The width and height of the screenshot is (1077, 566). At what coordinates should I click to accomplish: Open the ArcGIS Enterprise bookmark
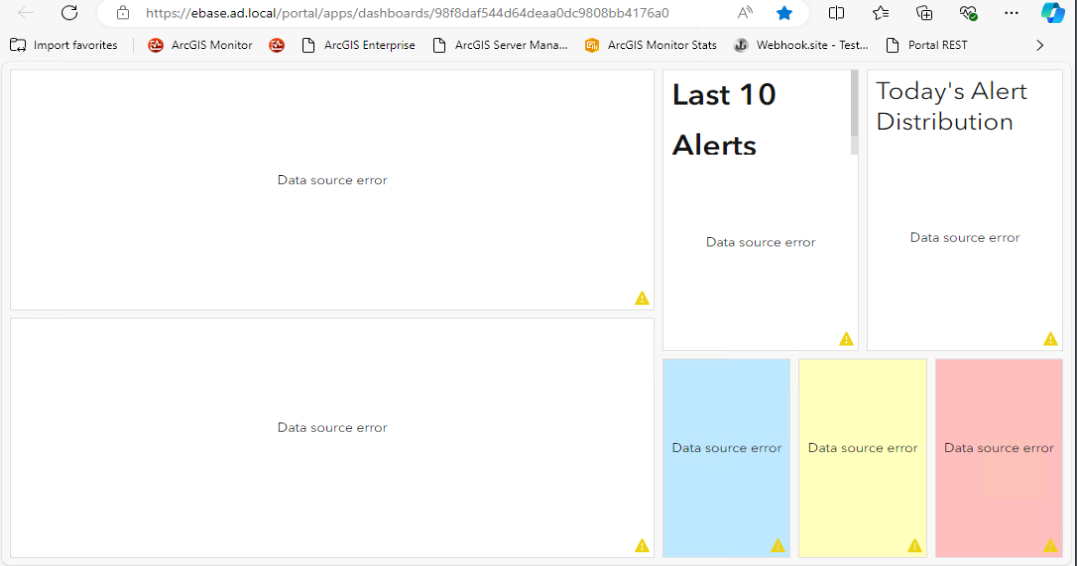[358, 45]
